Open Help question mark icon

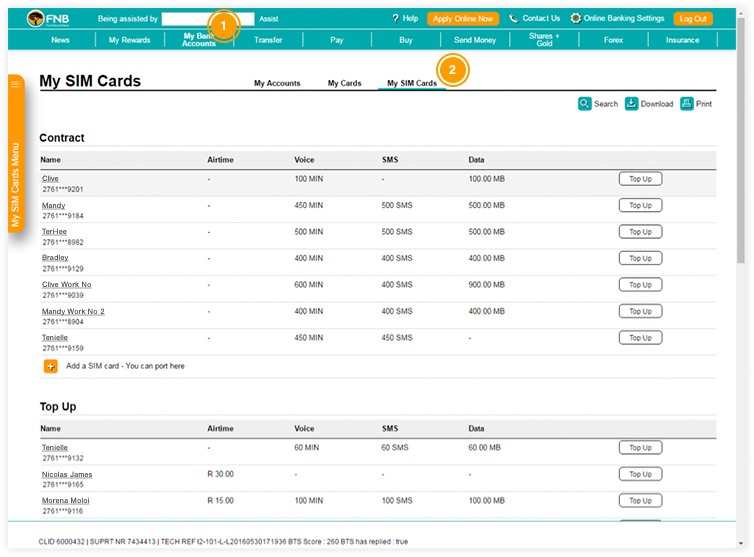coord(396,18)
